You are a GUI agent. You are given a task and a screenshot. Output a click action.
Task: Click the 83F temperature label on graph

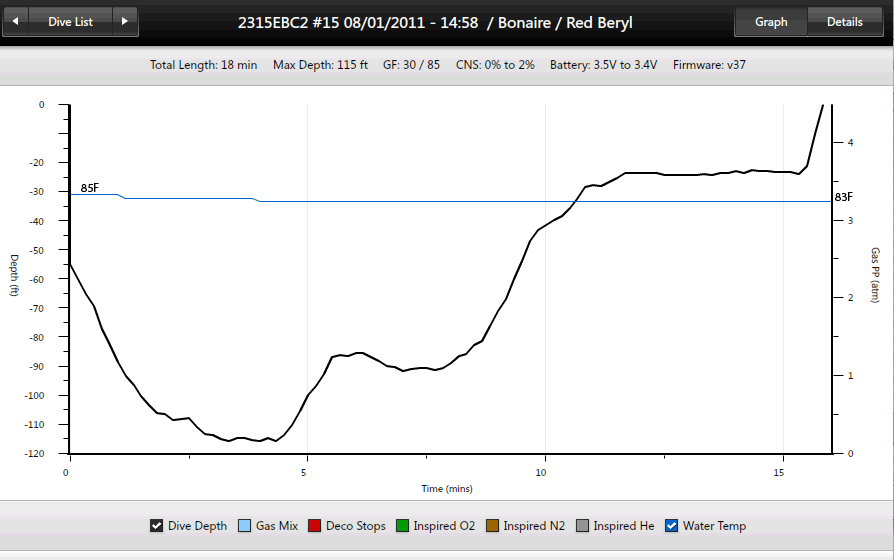843,198
